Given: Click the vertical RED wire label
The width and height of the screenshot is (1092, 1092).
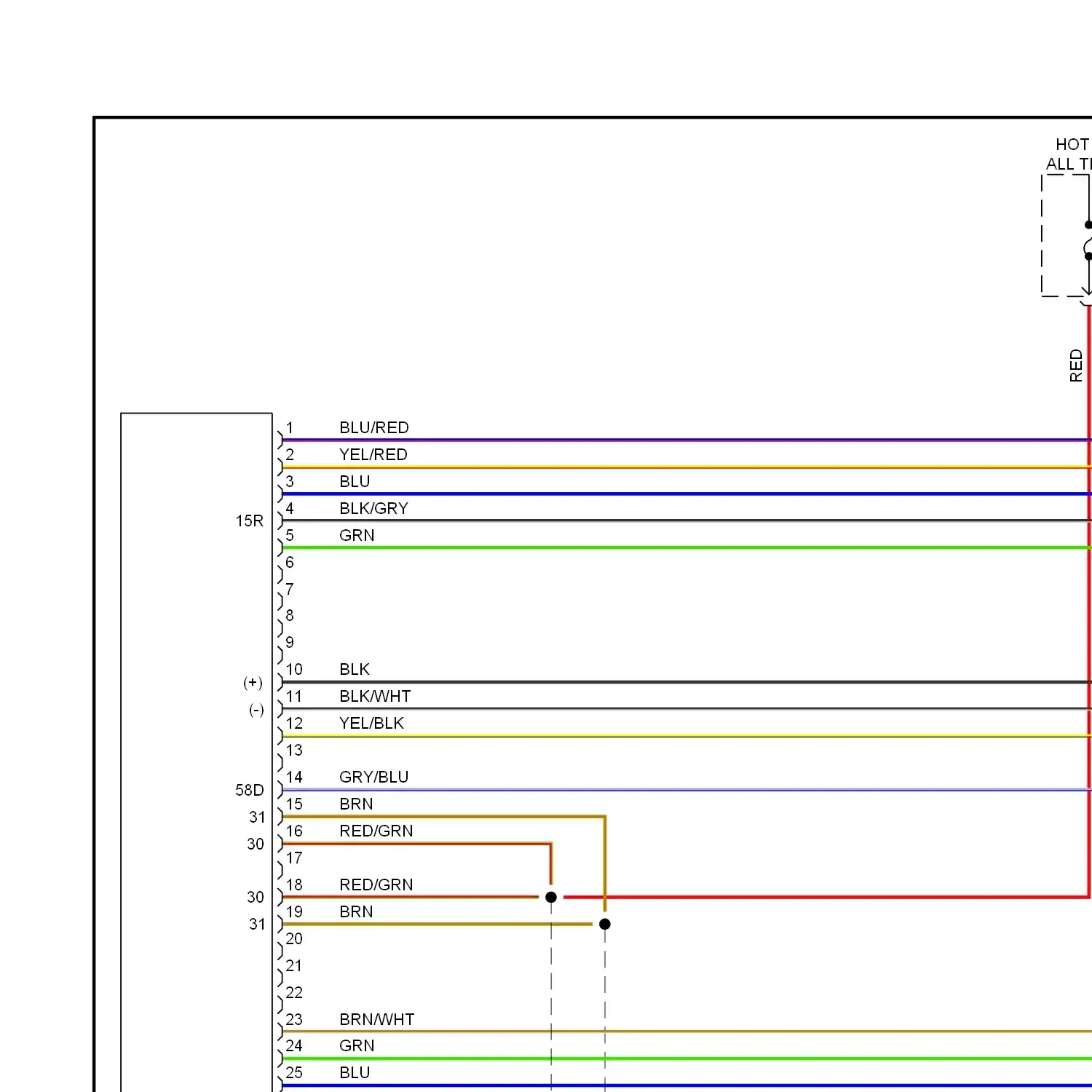Looking at the screenshot, I should coord(1076,365).
